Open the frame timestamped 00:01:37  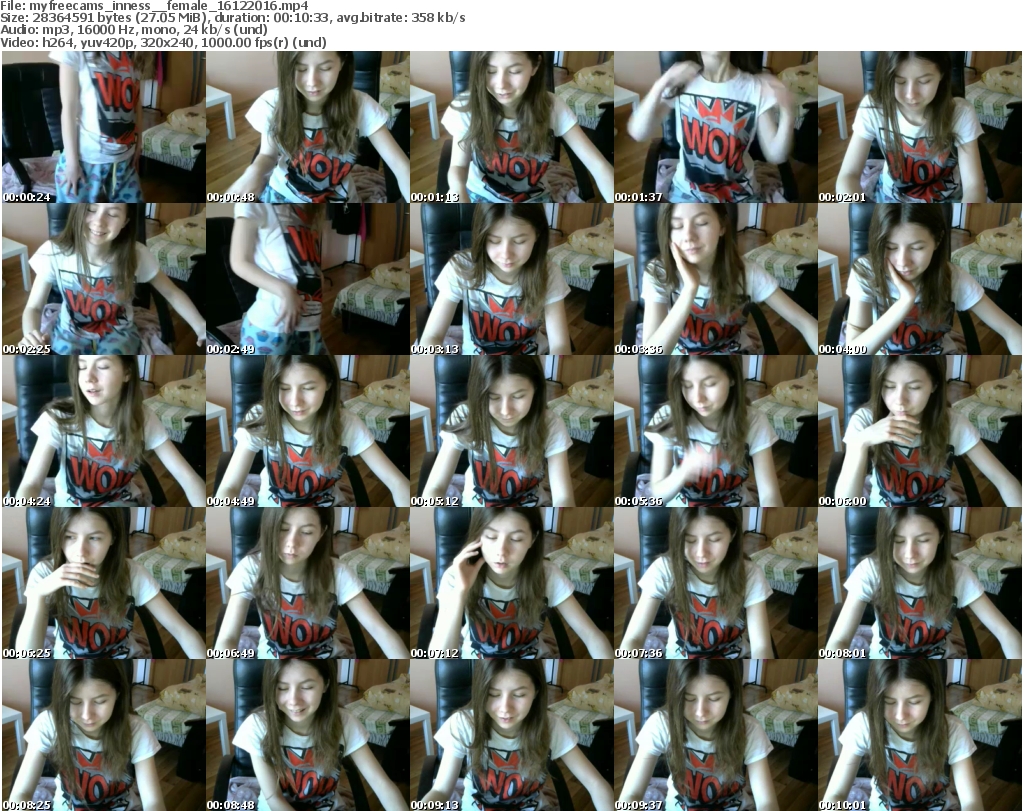pos(715,127)
